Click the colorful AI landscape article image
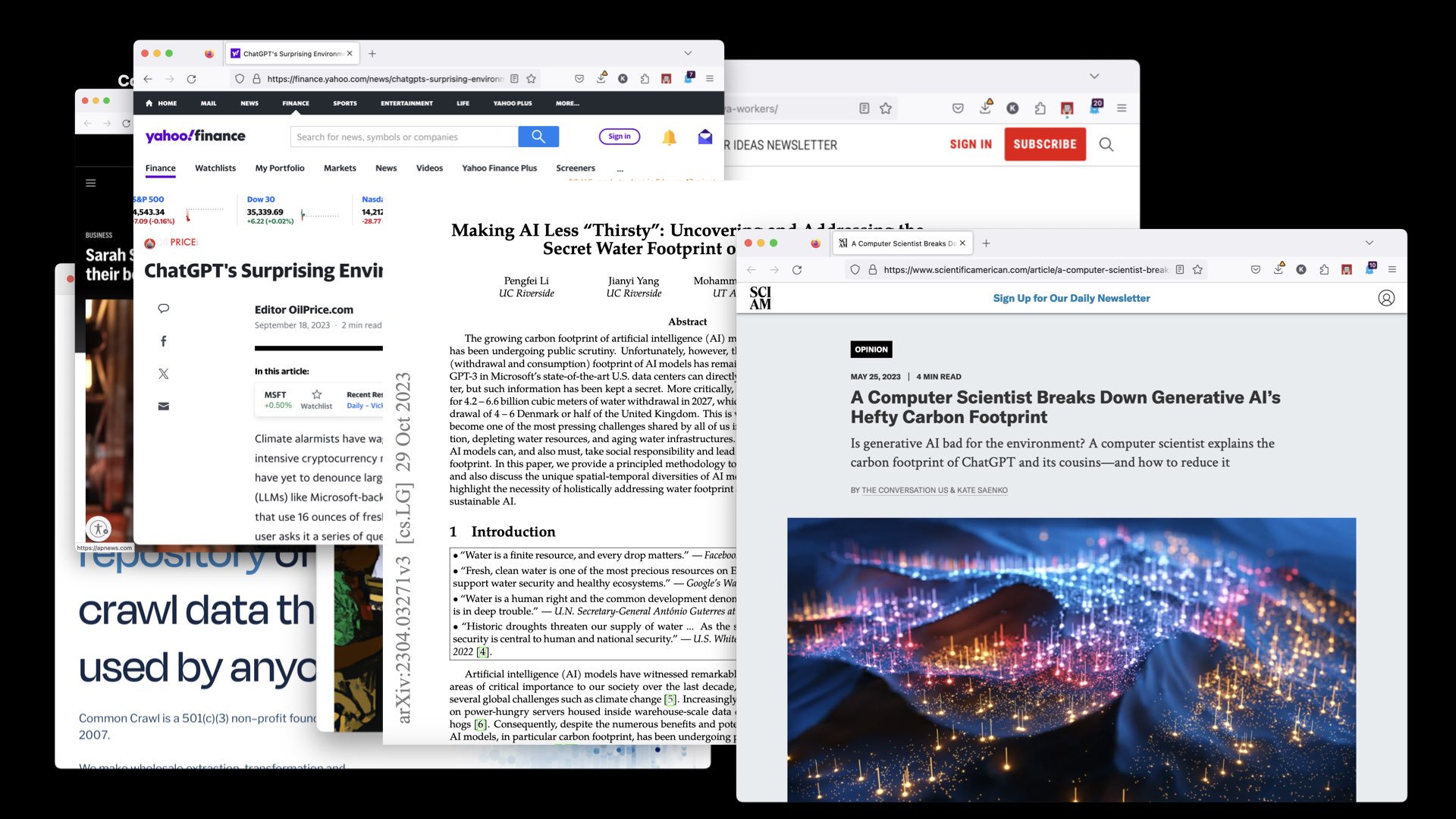This screenshot has width=1456, height=819. pos(1071,658)
